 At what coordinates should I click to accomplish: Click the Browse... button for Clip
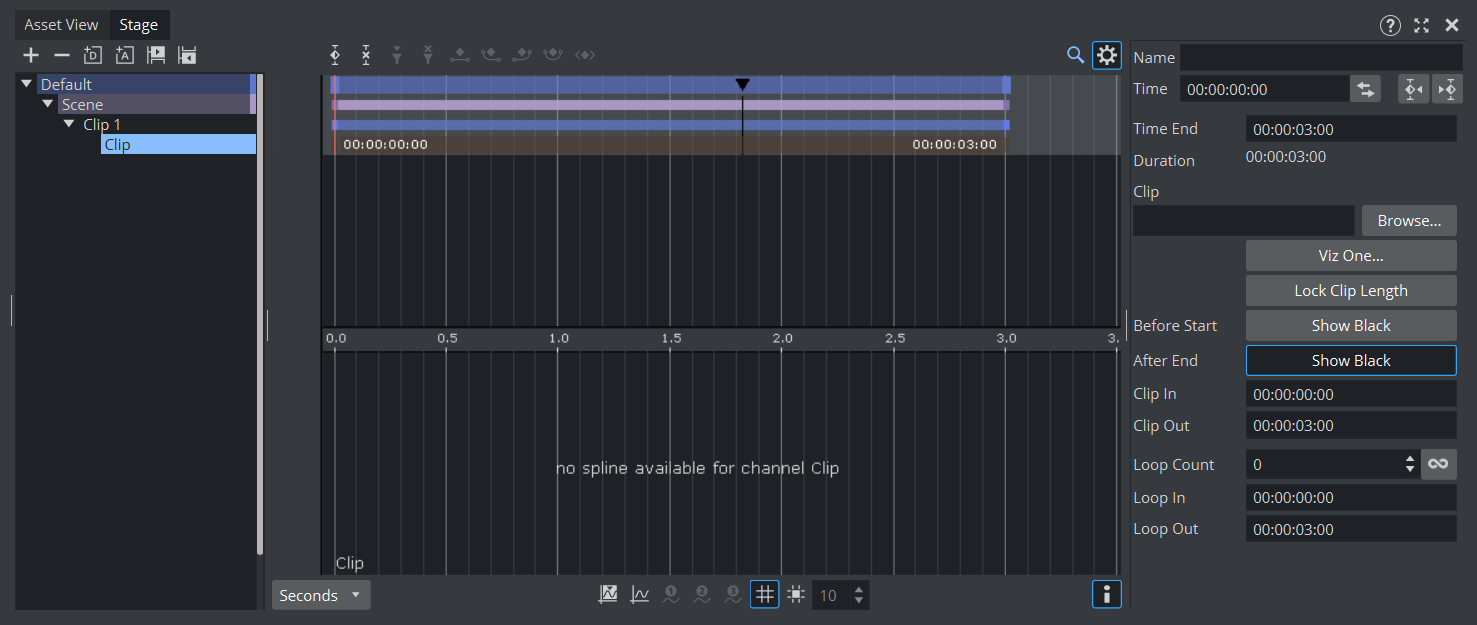1408,221
